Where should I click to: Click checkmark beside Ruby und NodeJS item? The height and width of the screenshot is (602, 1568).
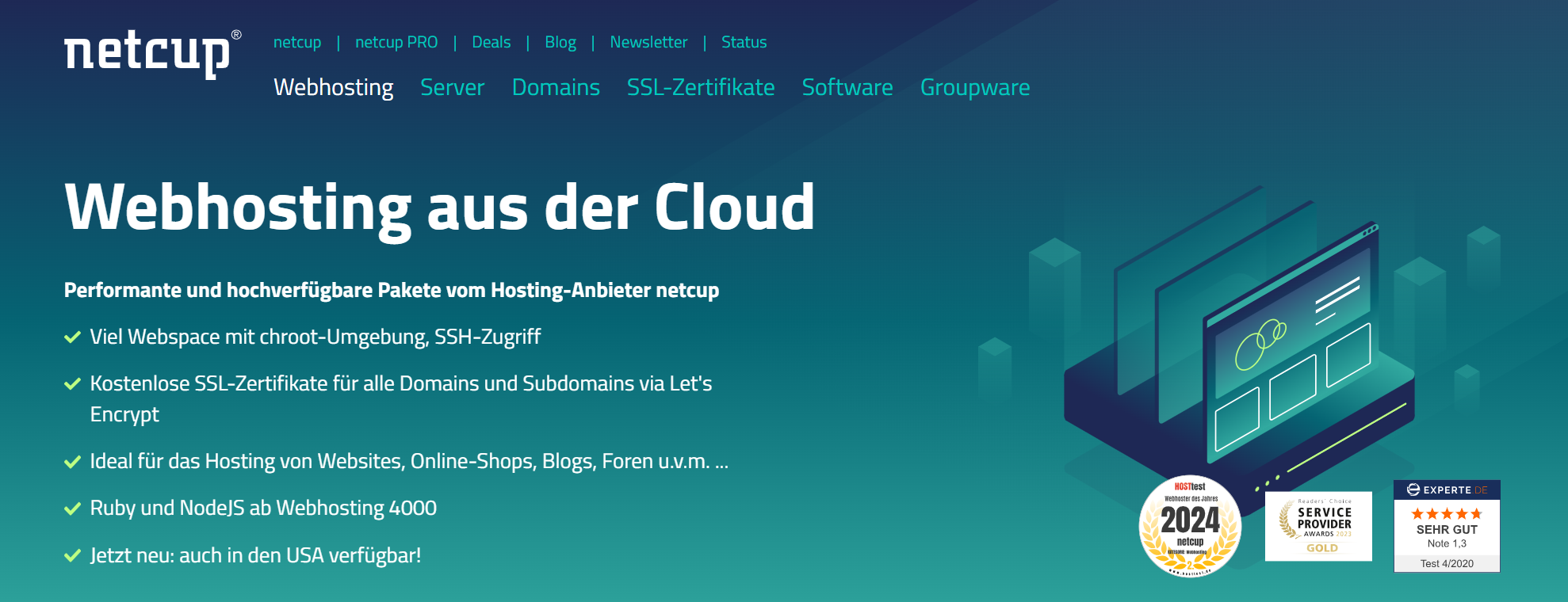click(72, 509)
